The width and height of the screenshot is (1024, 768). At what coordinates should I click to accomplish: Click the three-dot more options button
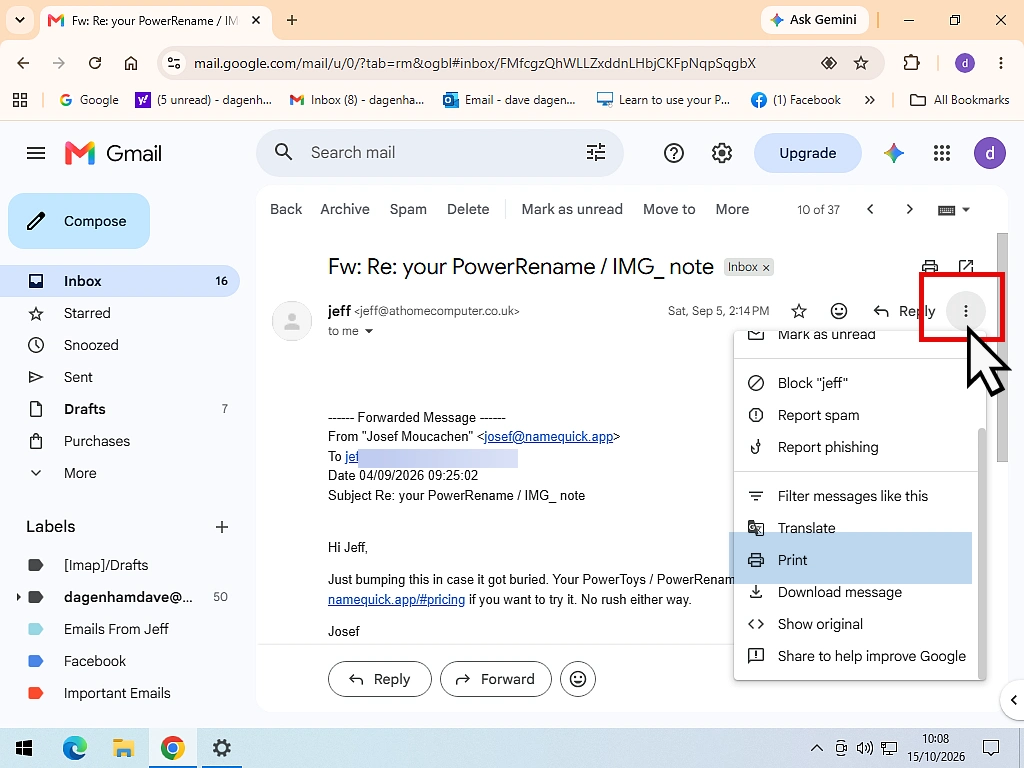(x=966, y=312)
